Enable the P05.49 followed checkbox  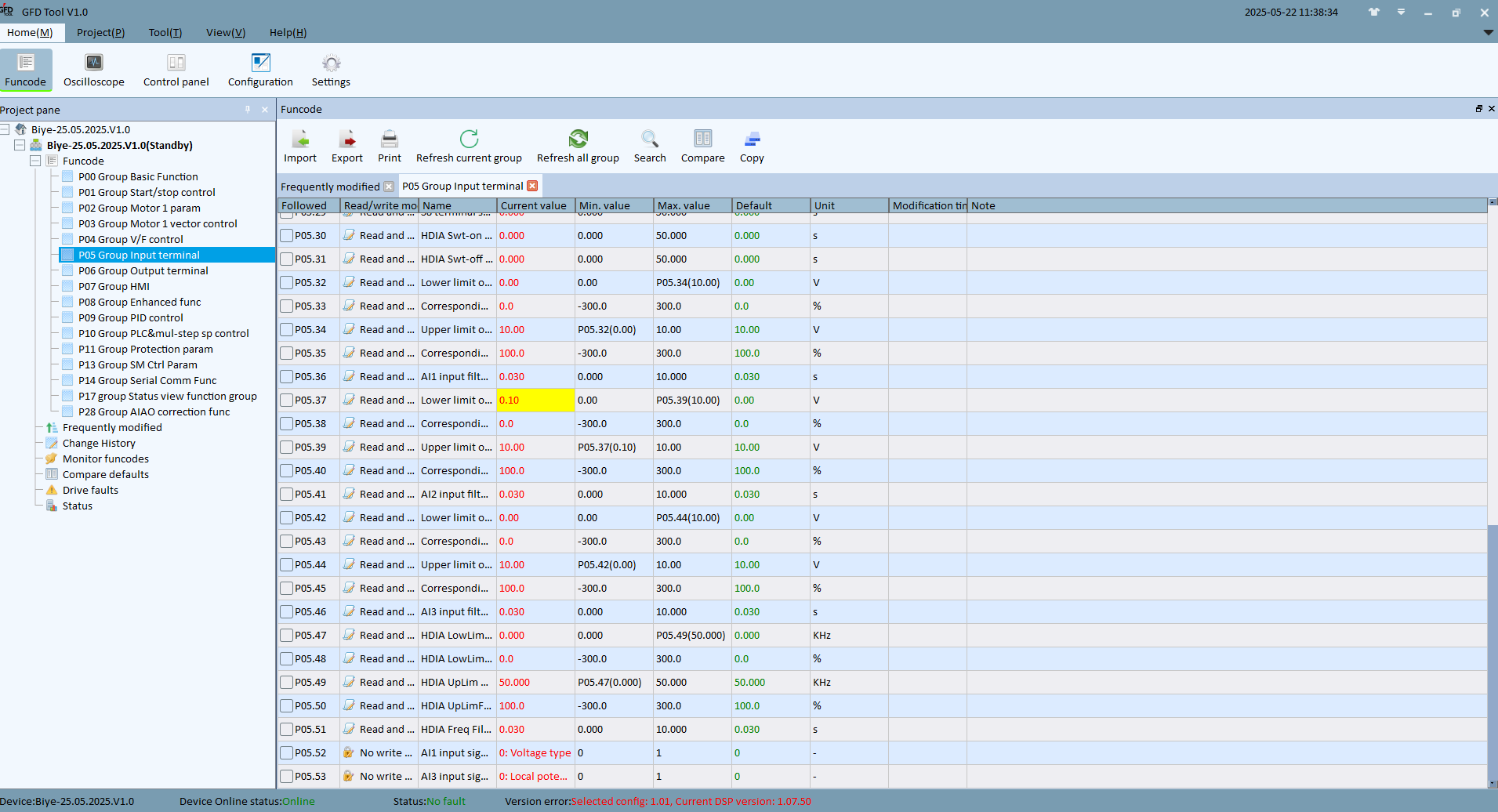click(287, 683)
